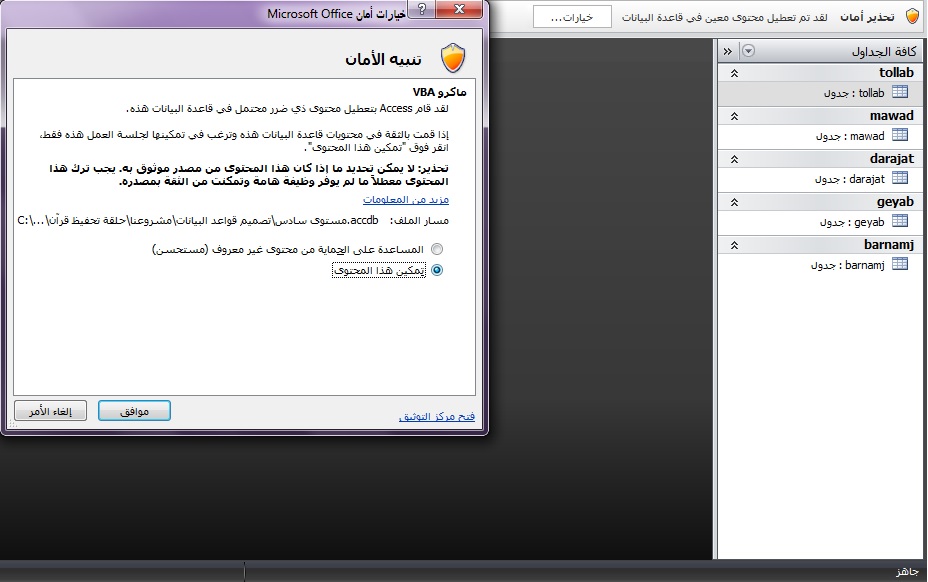Select the 'barnamj : جدول' table row
This screenshot has height=582, width=928.
pyautogui.click(x=820, y=264)
